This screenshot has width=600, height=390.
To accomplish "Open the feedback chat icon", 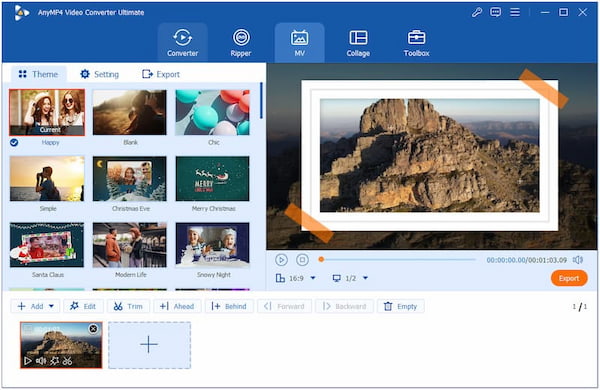I will [496, 12].
